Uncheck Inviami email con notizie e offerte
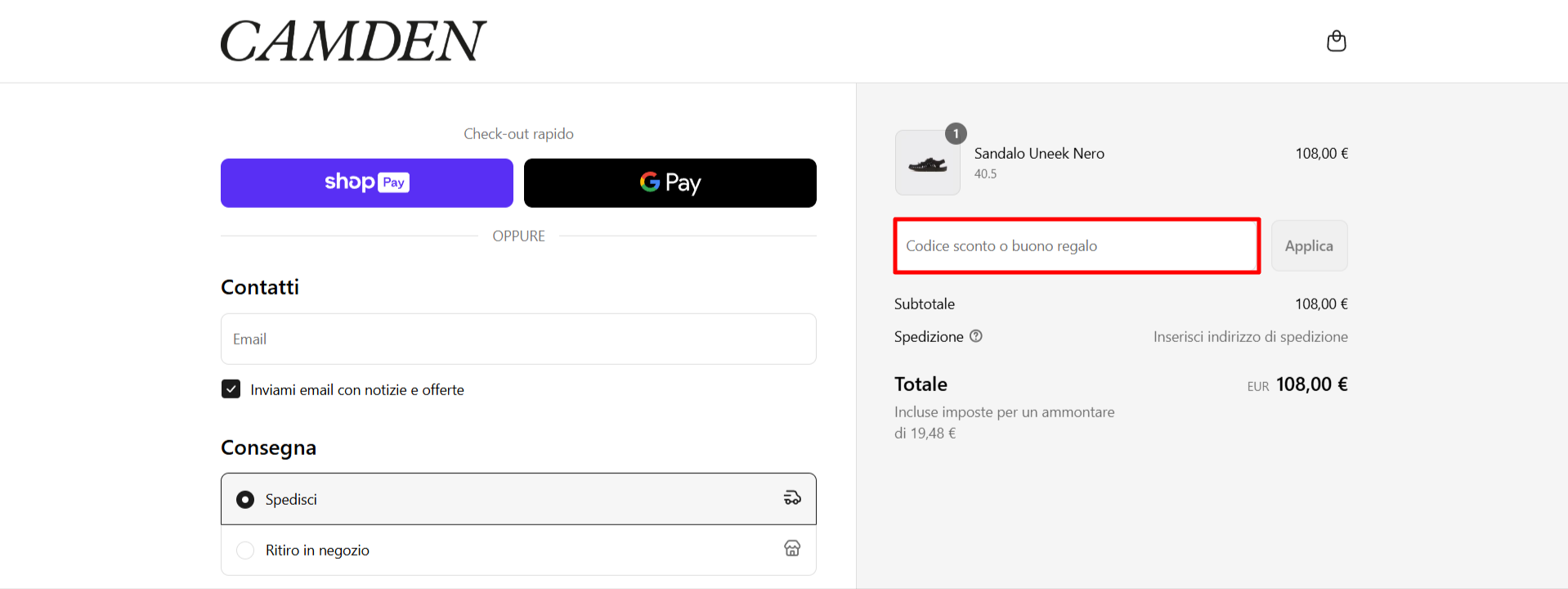Image resolution: width=1568 pixels, height=589 pixels. tap(231, 389)
